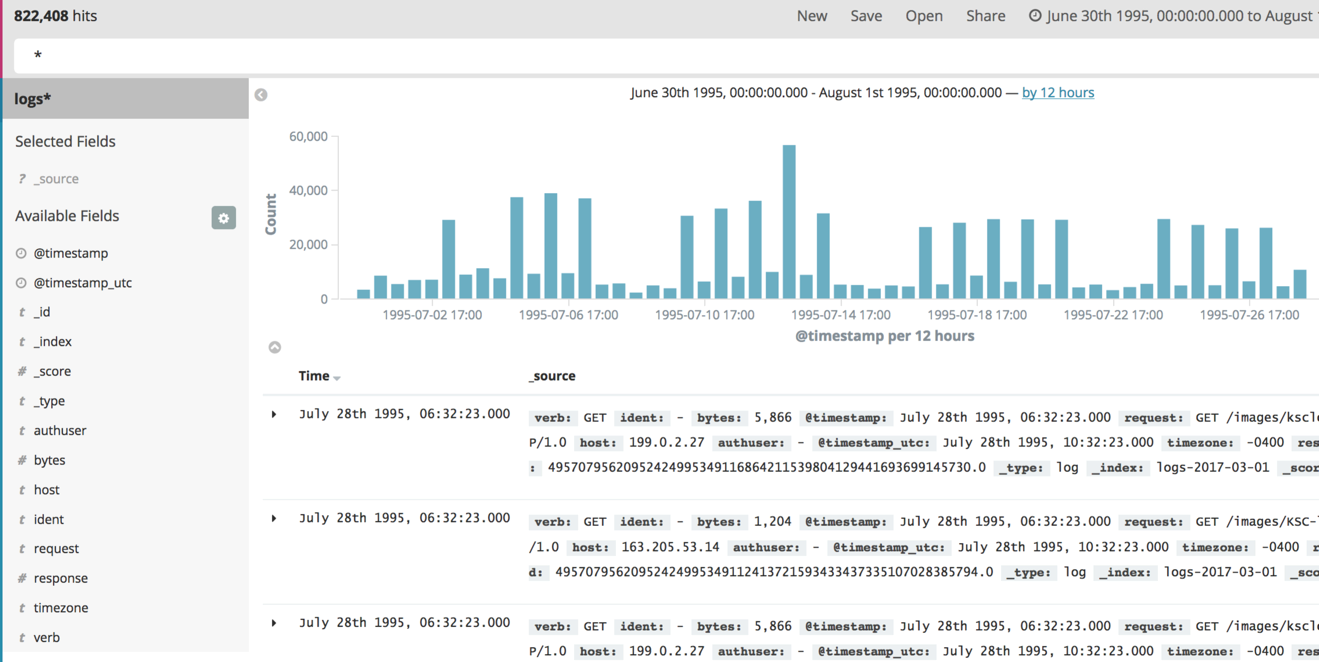Click '@timestamp per 12 hours' axis title

pyautogui.click(x=885, y=336)
